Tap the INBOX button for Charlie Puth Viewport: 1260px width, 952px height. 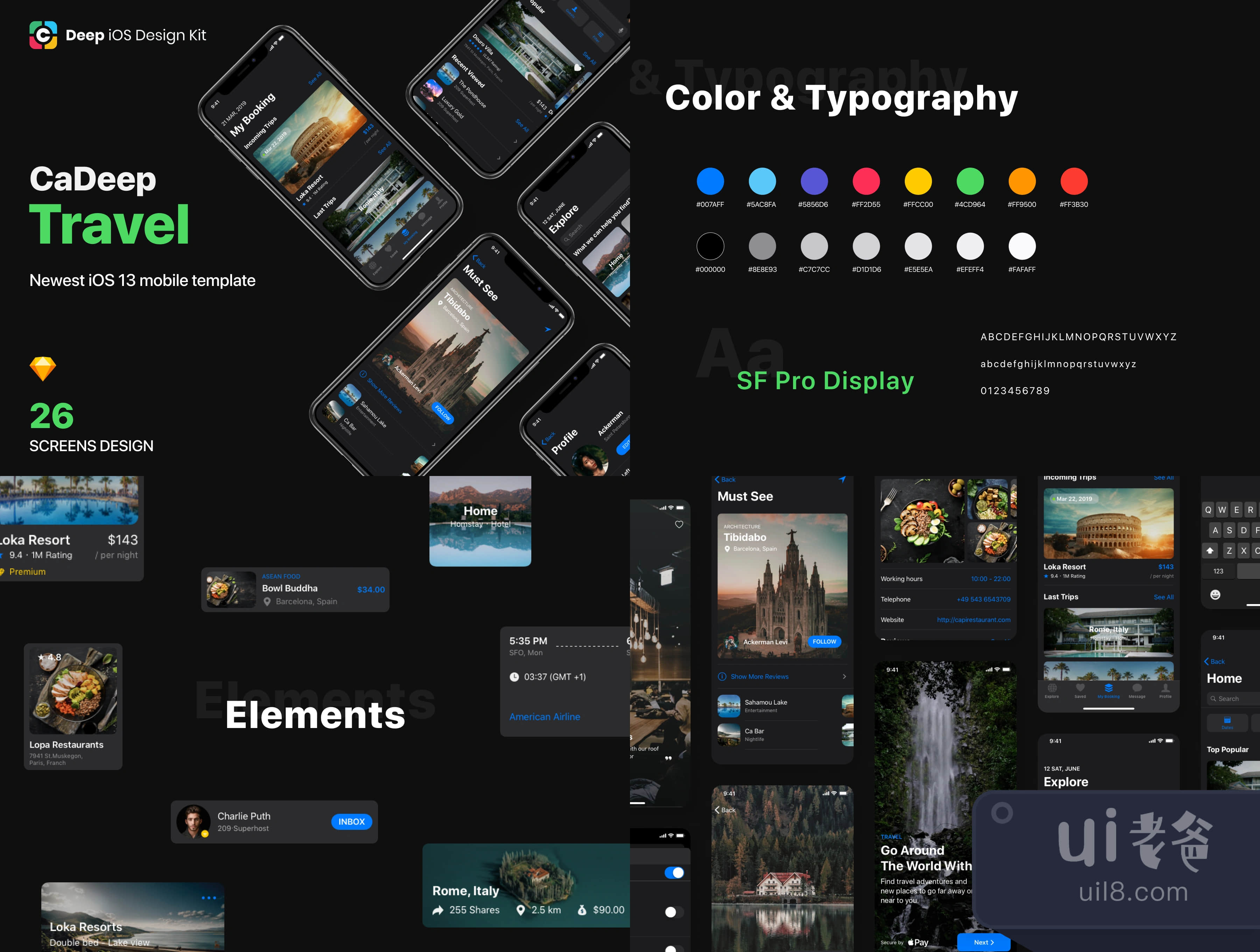pyautogui.click(x=351, y=821)
